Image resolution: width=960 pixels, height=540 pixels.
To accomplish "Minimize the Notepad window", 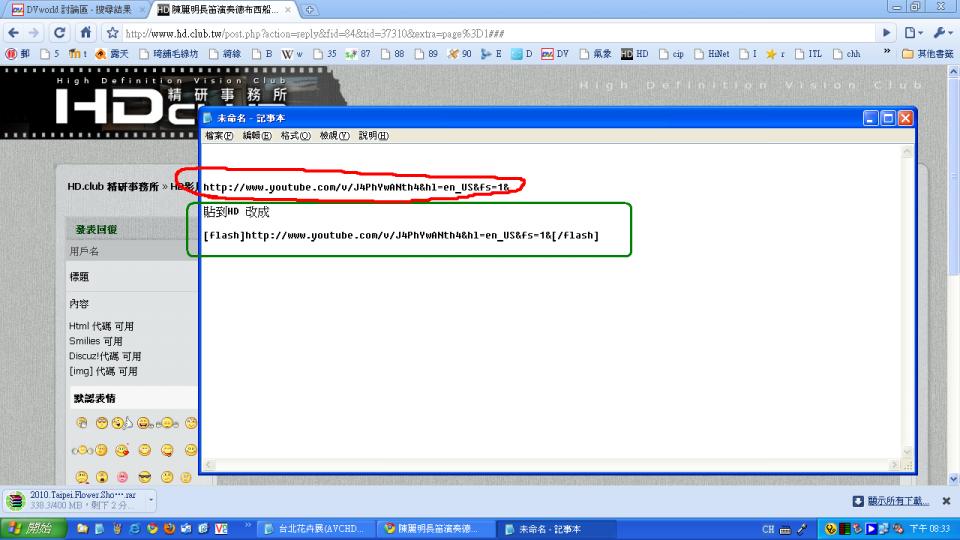I will tap(871, 118).
